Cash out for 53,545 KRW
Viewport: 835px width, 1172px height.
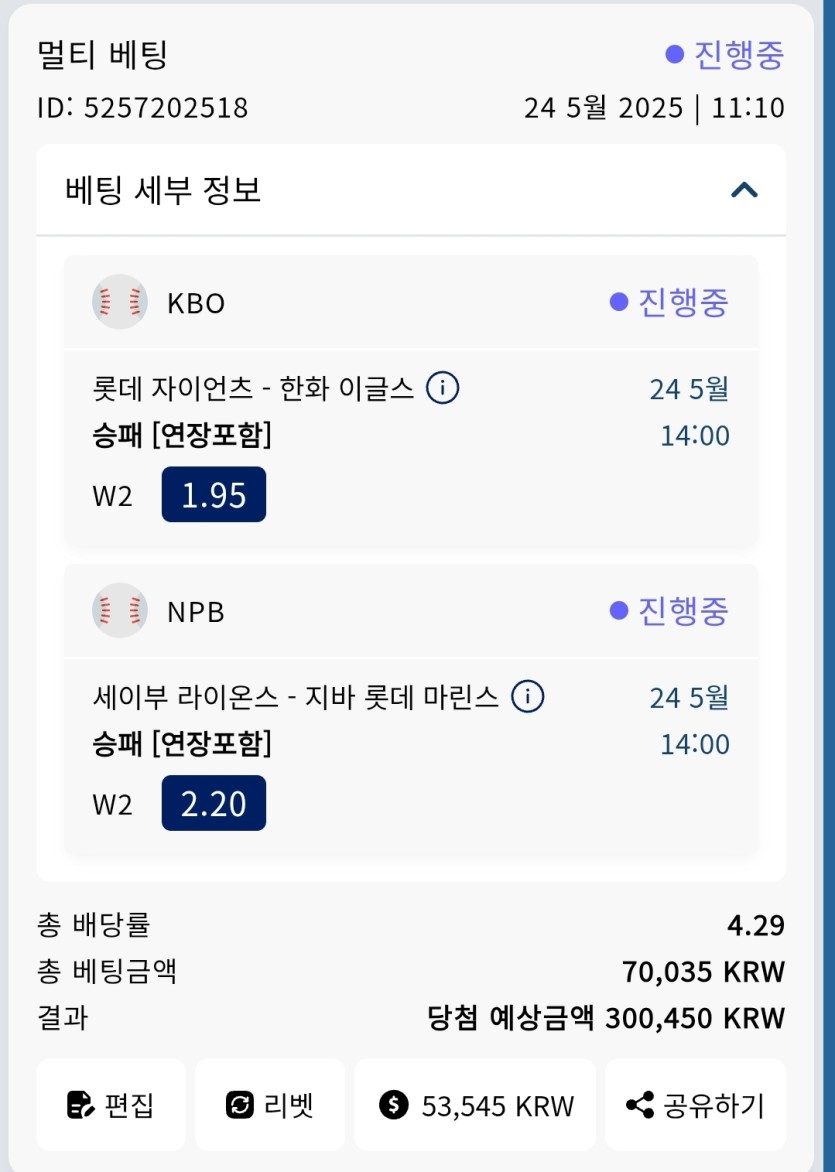point(475,1105)
